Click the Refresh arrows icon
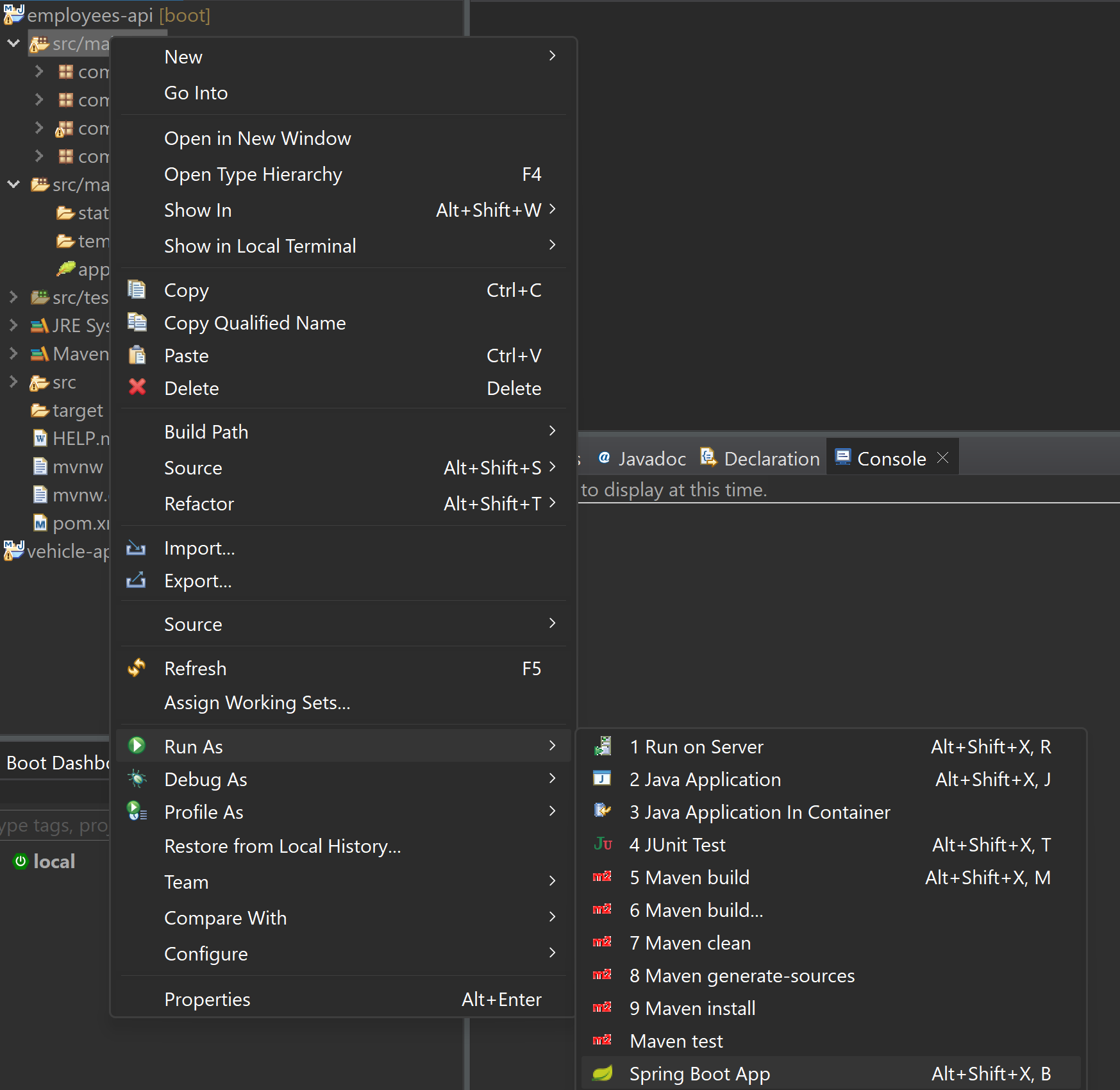Viewport: 1120px width, 1090px height. tap(137, 668)
